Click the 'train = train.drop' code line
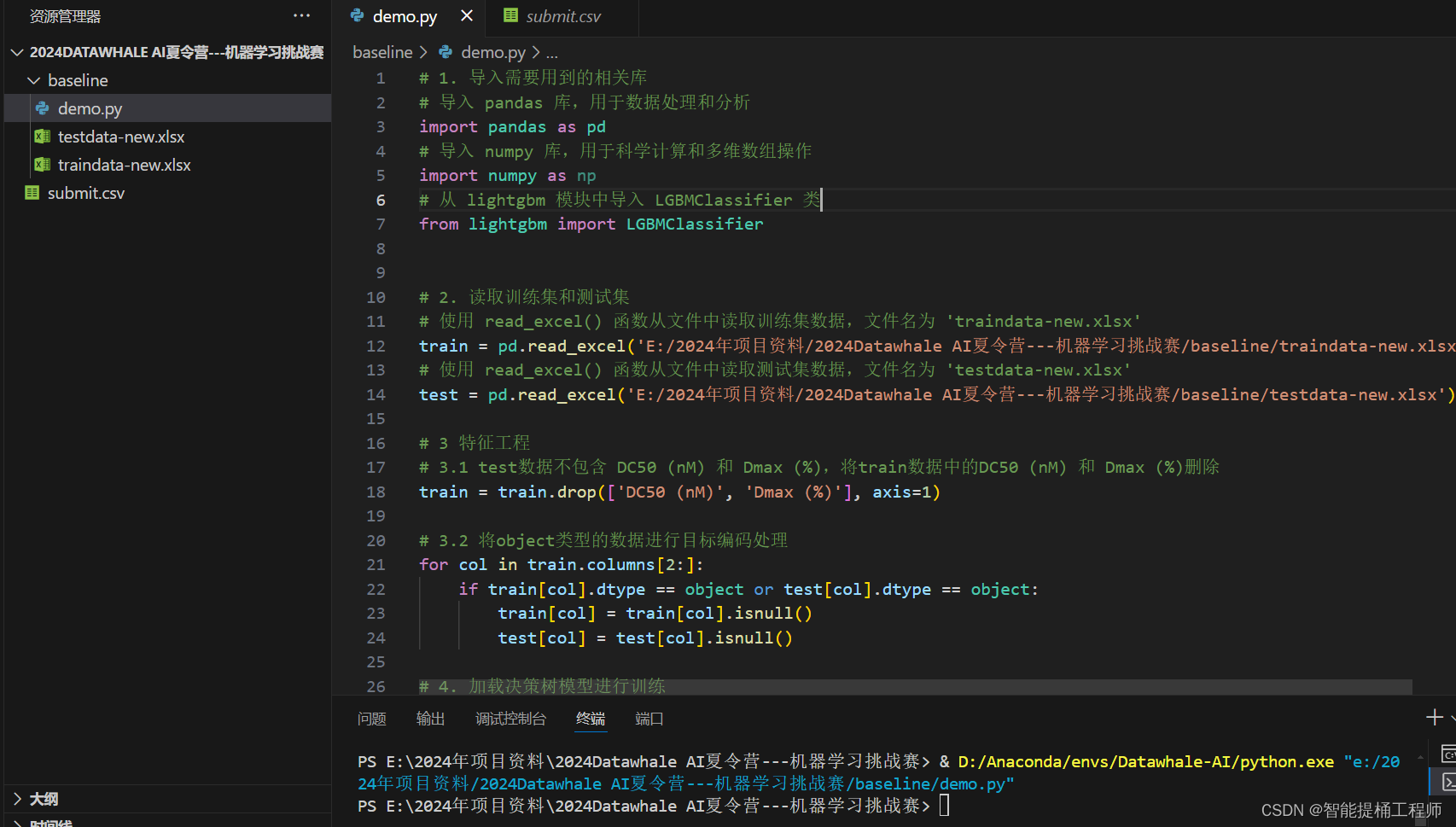Image resolution: width=1456 pixels, height=827 pixels. click(x=679, y=492)
